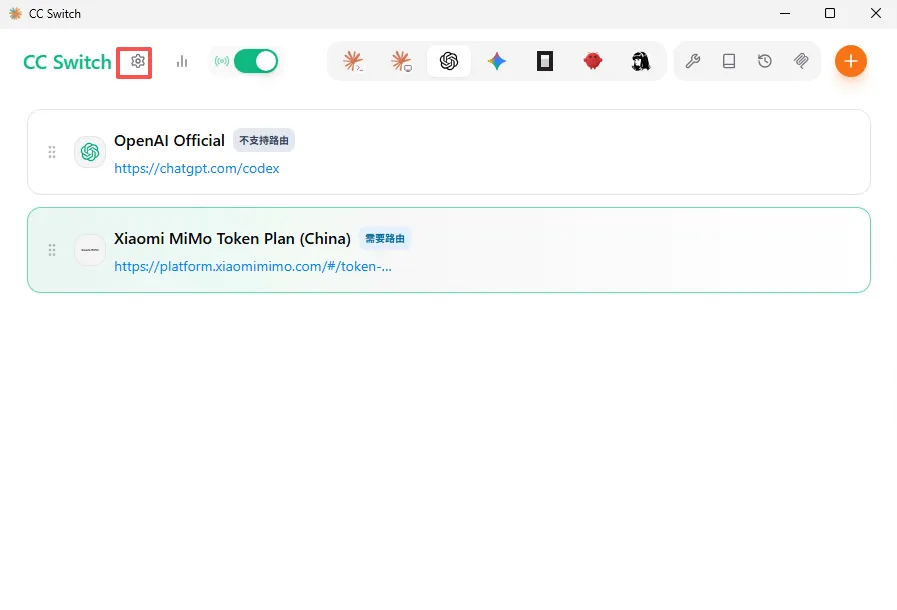Viewport: 897px width, 610px height.
Task: Click the 不支持路由 badge
Action: coord(264,140)
